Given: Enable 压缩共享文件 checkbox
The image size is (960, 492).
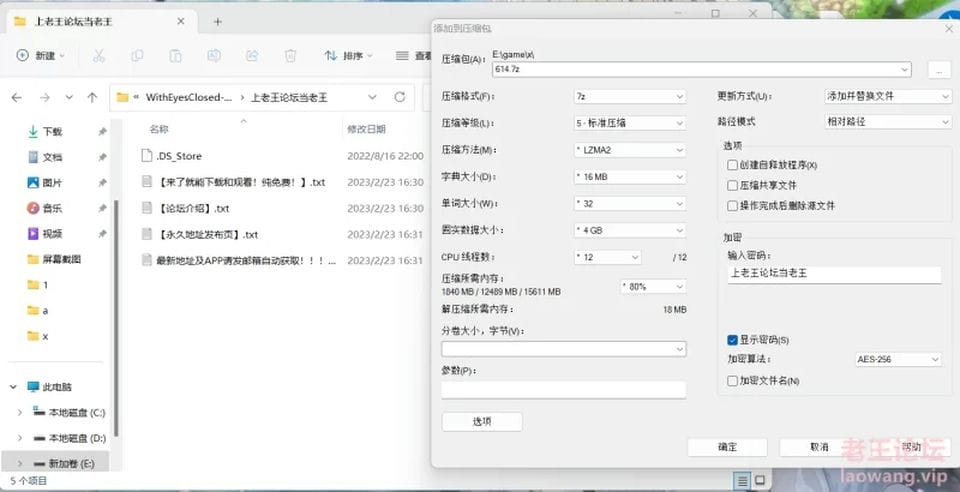Looking at the screenshot, I should [732, 185].
